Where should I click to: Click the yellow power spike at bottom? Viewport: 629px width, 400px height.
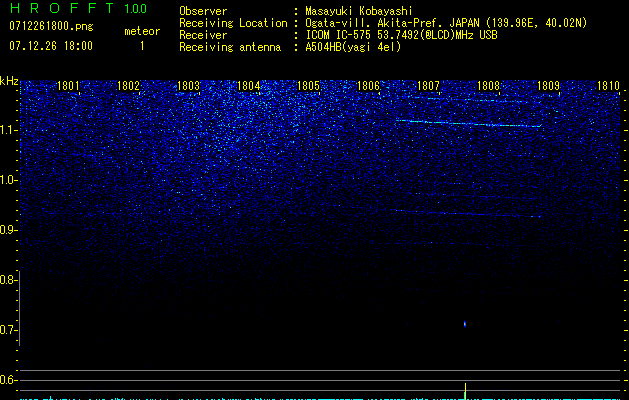465,391
